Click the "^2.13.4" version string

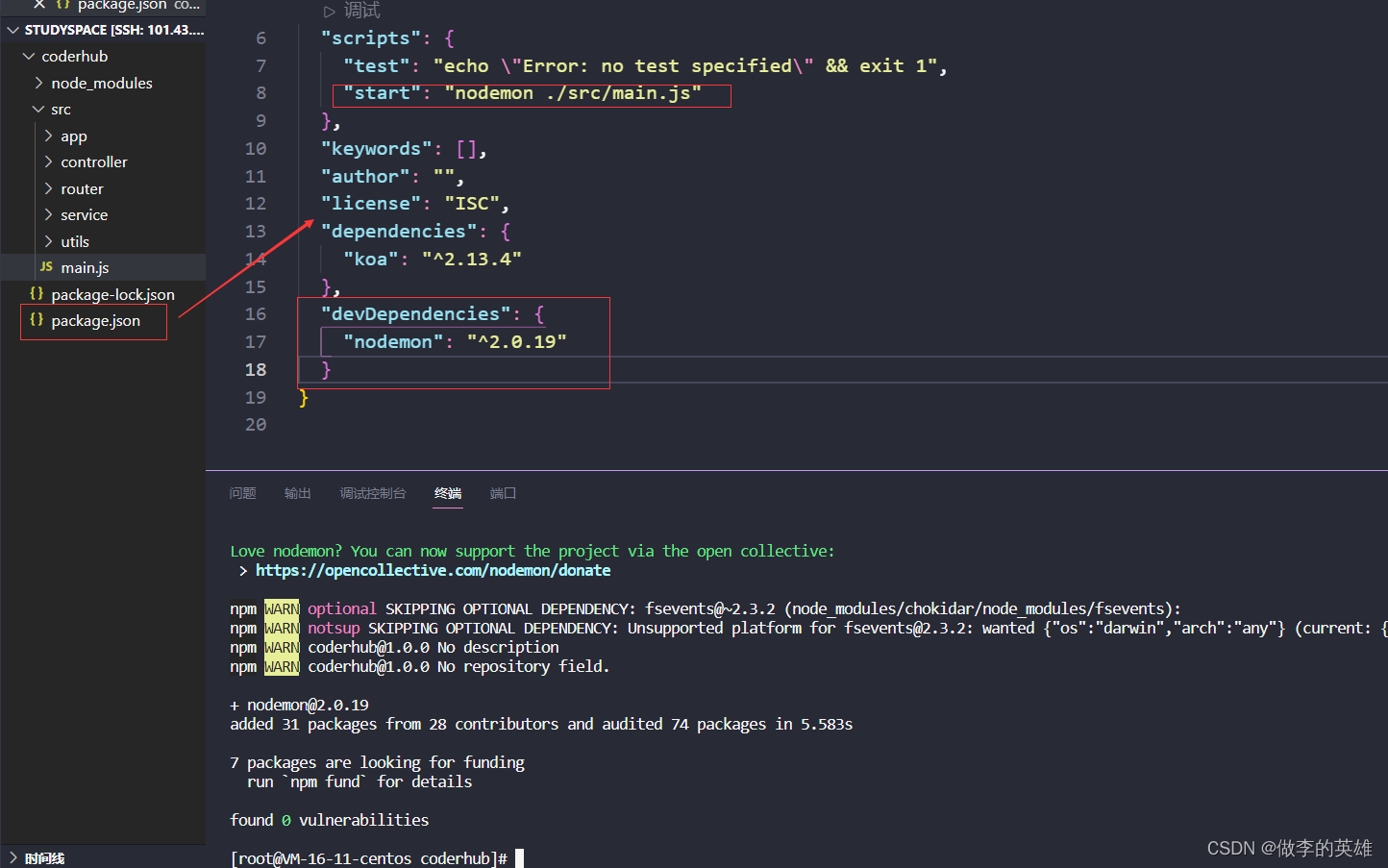coord(472,260)
